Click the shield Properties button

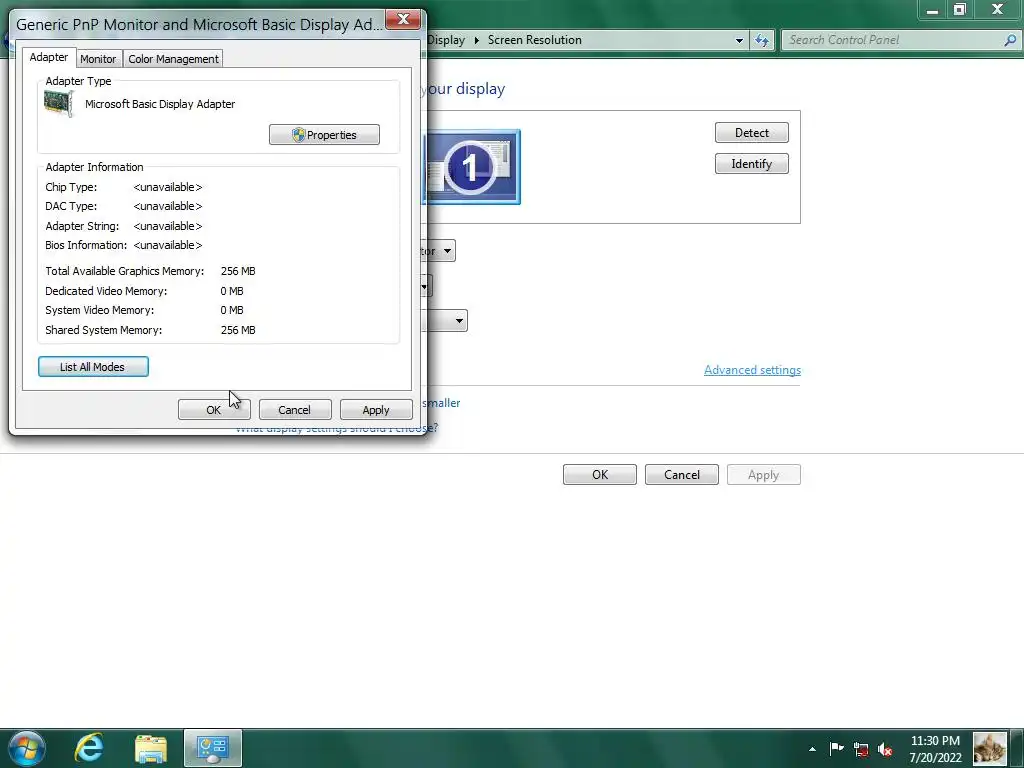(x=324, y=135)
